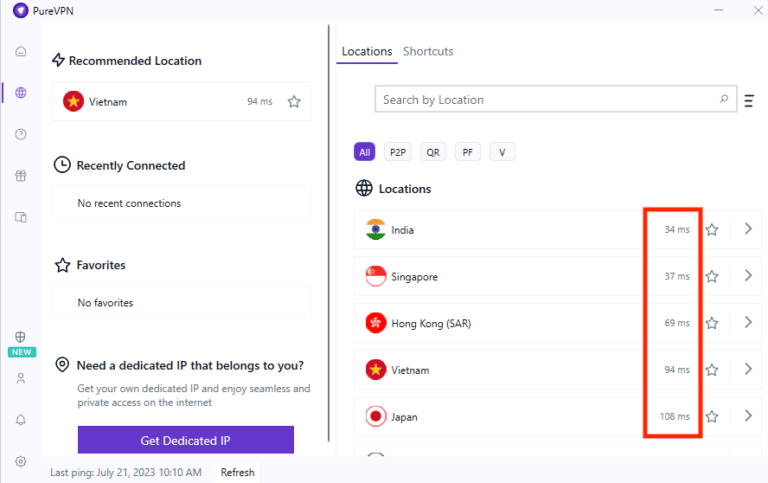
Task: Click the Get Dedicated IP button
Action: (x=186, y=440)
